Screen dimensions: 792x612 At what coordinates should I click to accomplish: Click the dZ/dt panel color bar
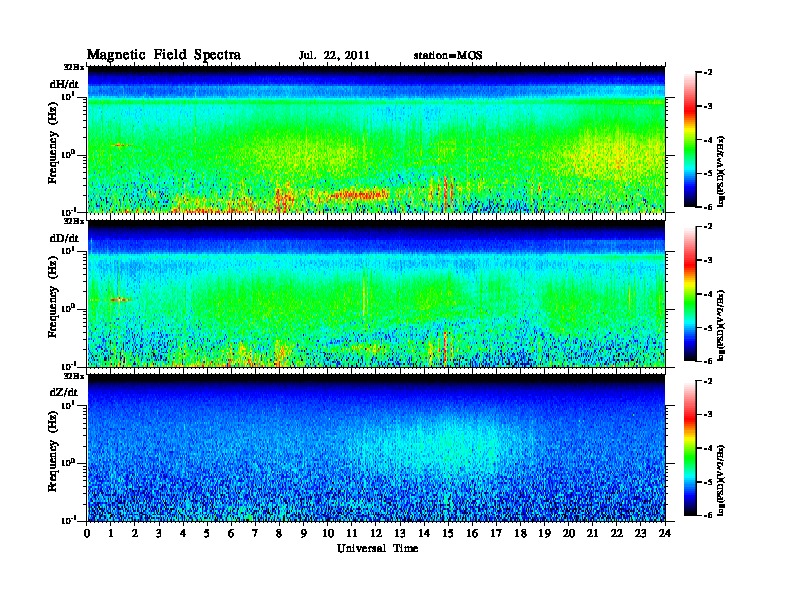click(690, 448)
